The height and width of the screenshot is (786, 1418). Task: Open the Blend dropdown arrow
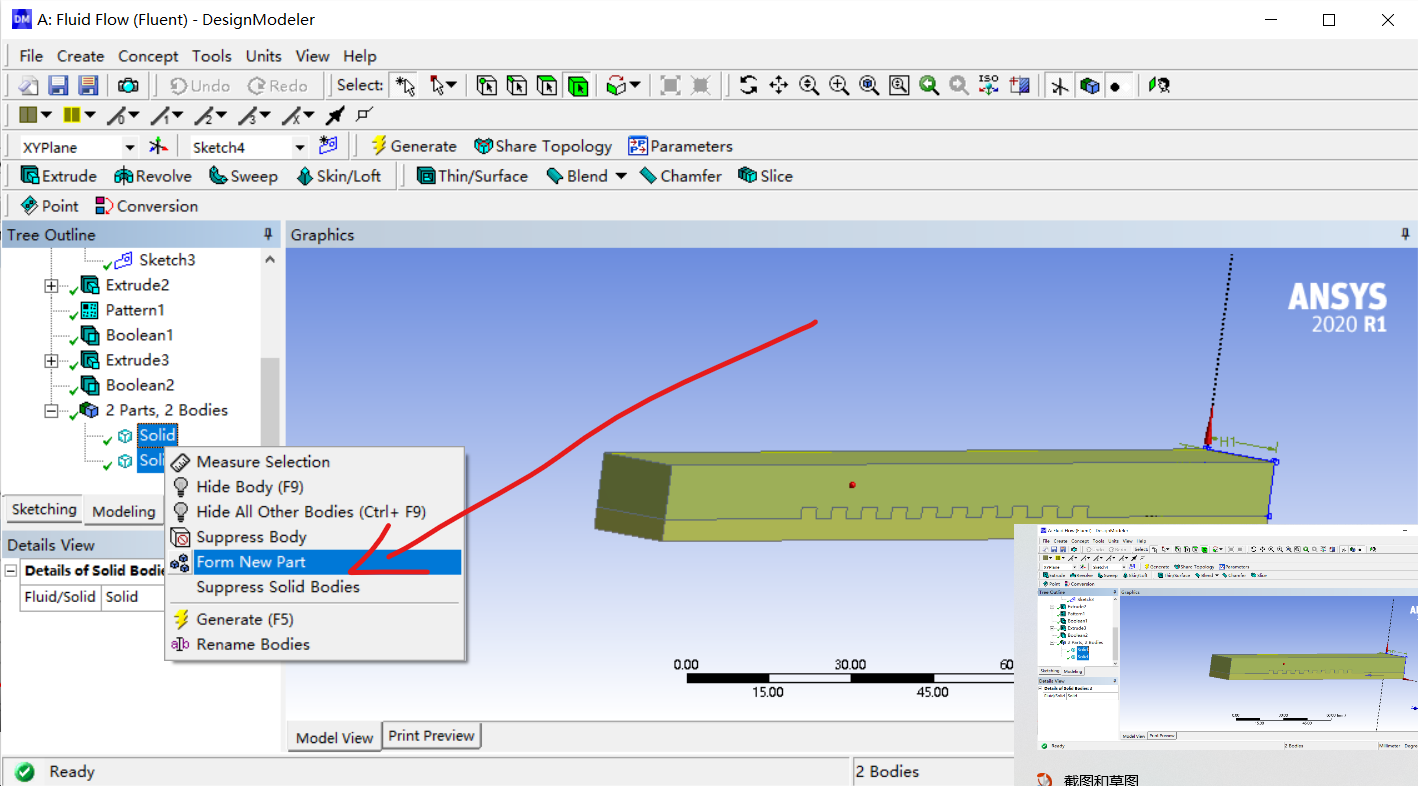point(620,176)
